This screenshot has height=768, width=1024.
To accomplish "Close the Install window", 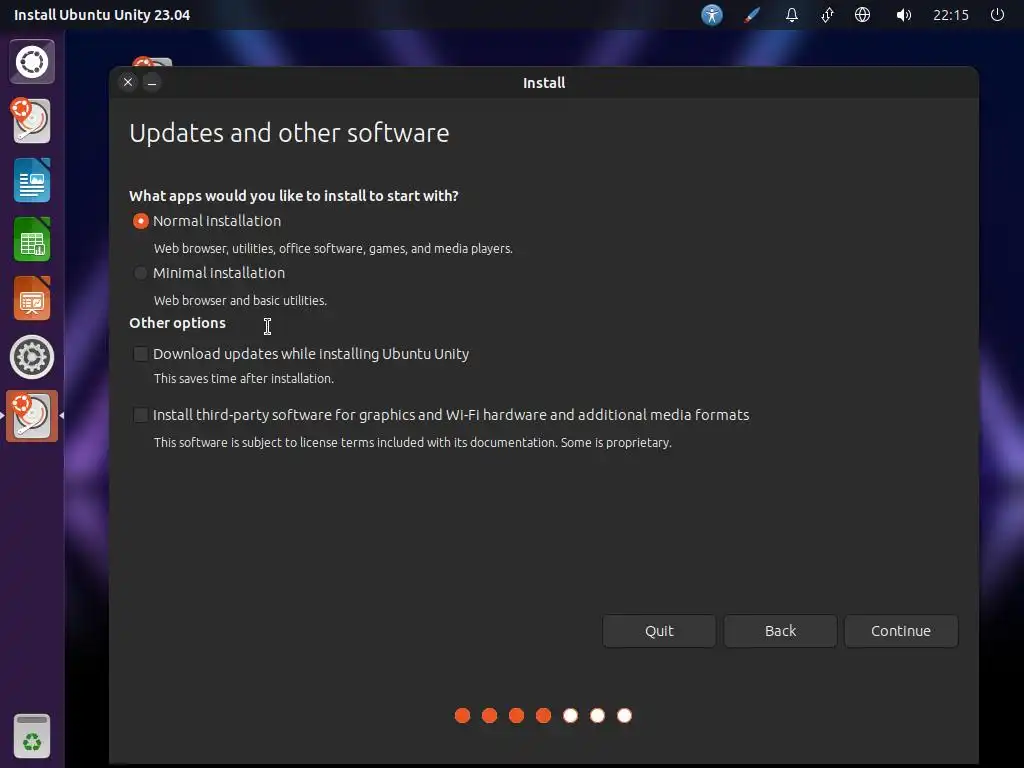I will (x=128, y=82).
